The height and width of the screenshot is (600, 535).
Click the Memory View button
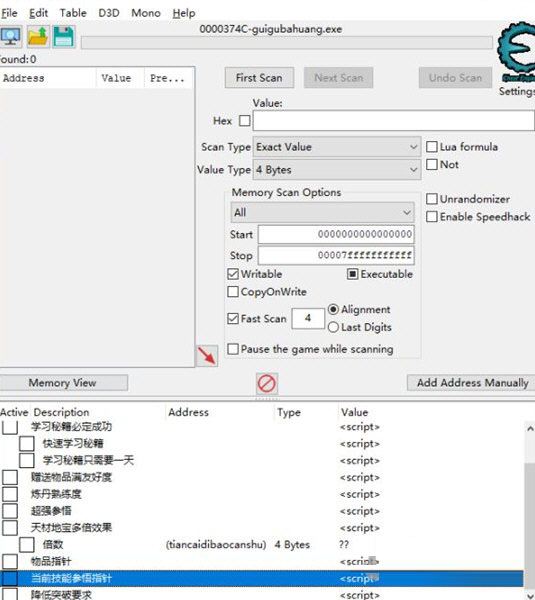pos(62,383)
